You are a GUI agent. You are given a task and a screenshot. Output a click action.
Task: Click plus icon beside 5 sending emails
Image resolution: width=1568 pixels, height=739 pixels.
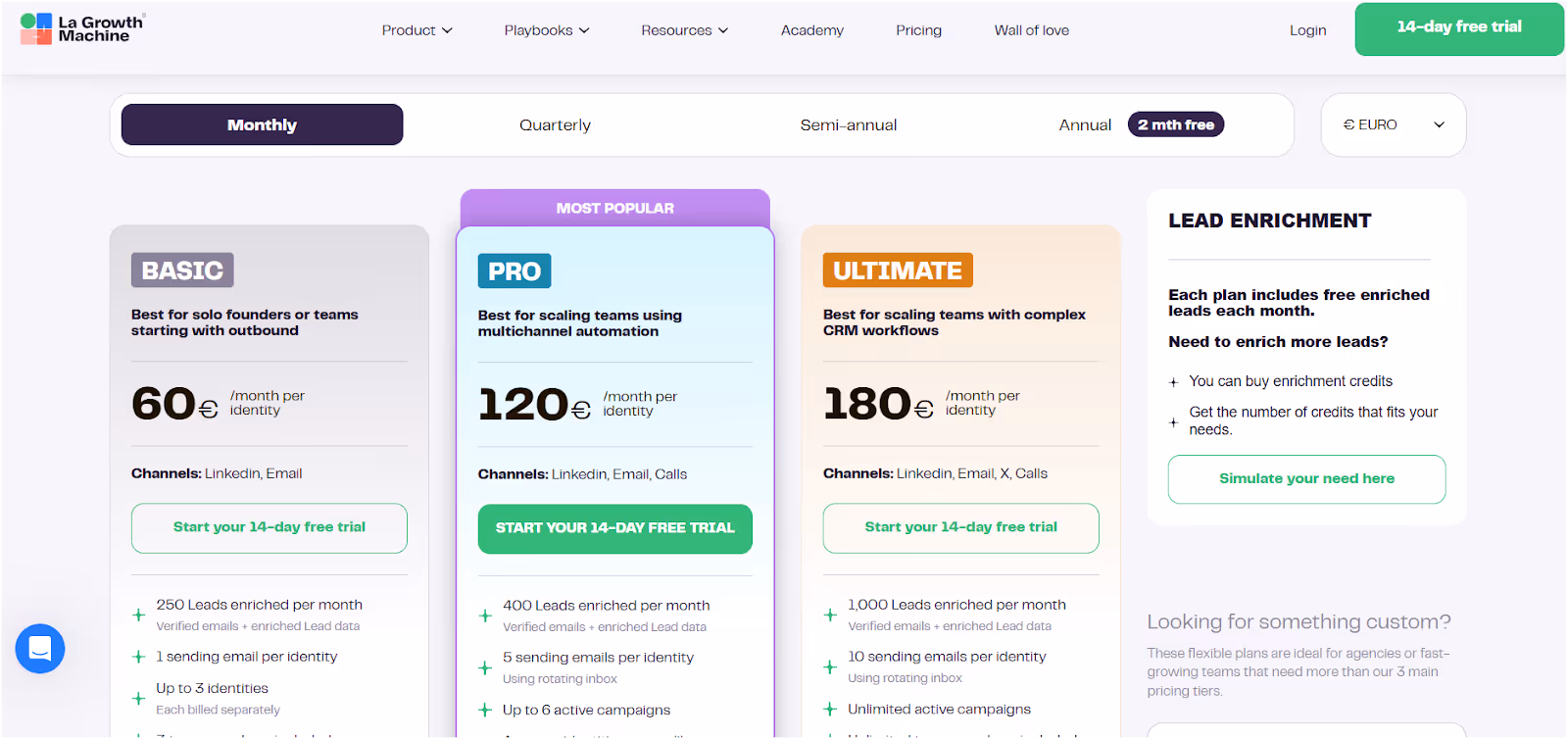tap(485, 667)
